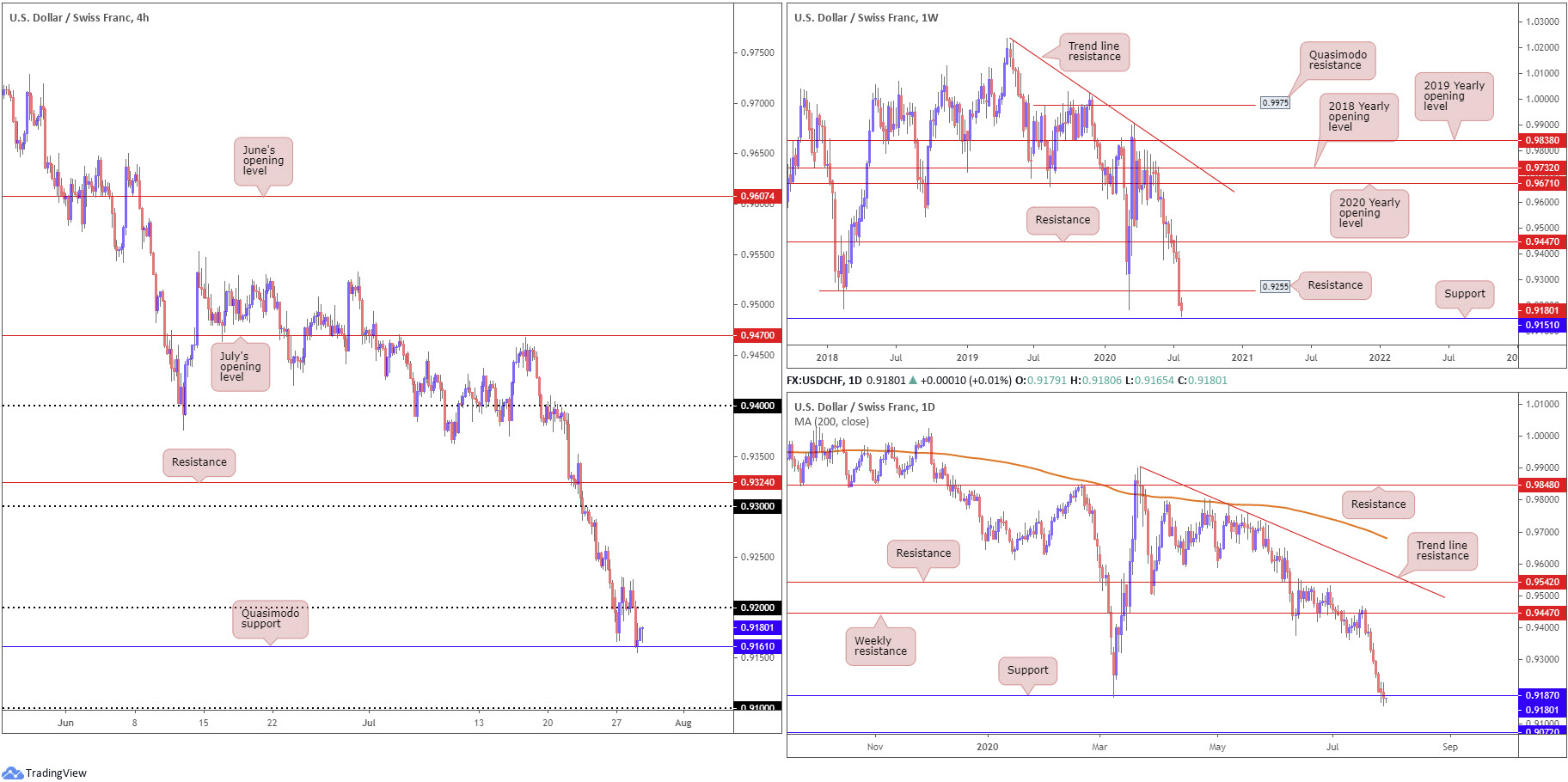
Task: Click the Resistance label on 4h chart
Action: 199,462
